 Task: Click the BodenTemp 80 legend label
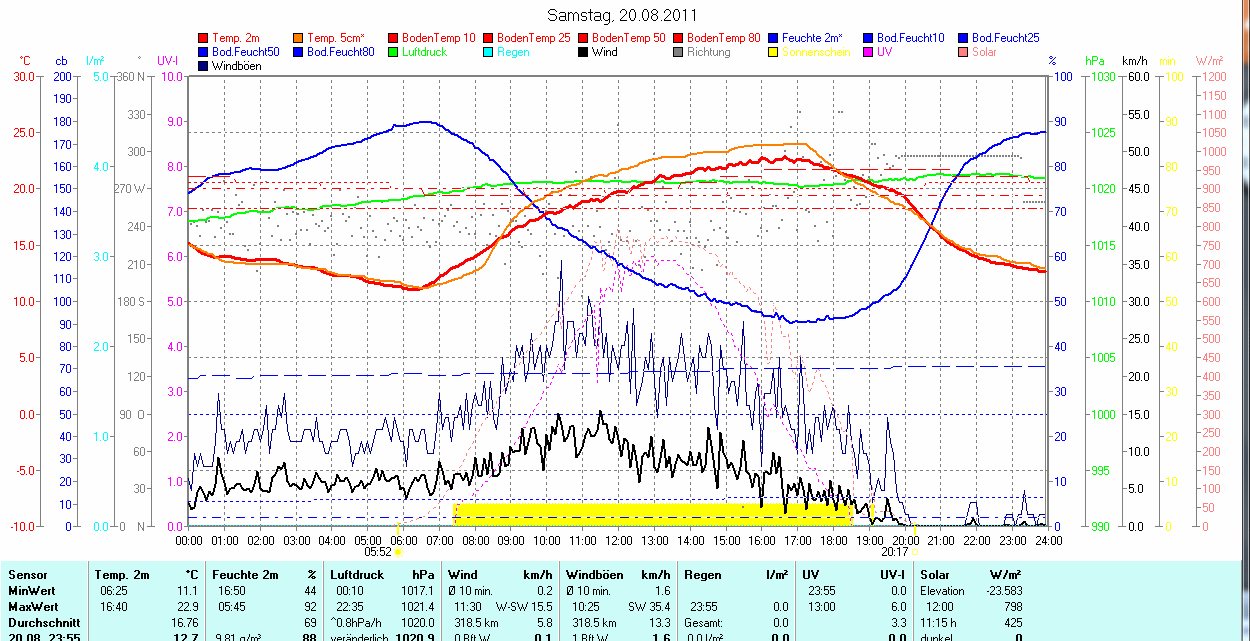click(x=724, y=38)
